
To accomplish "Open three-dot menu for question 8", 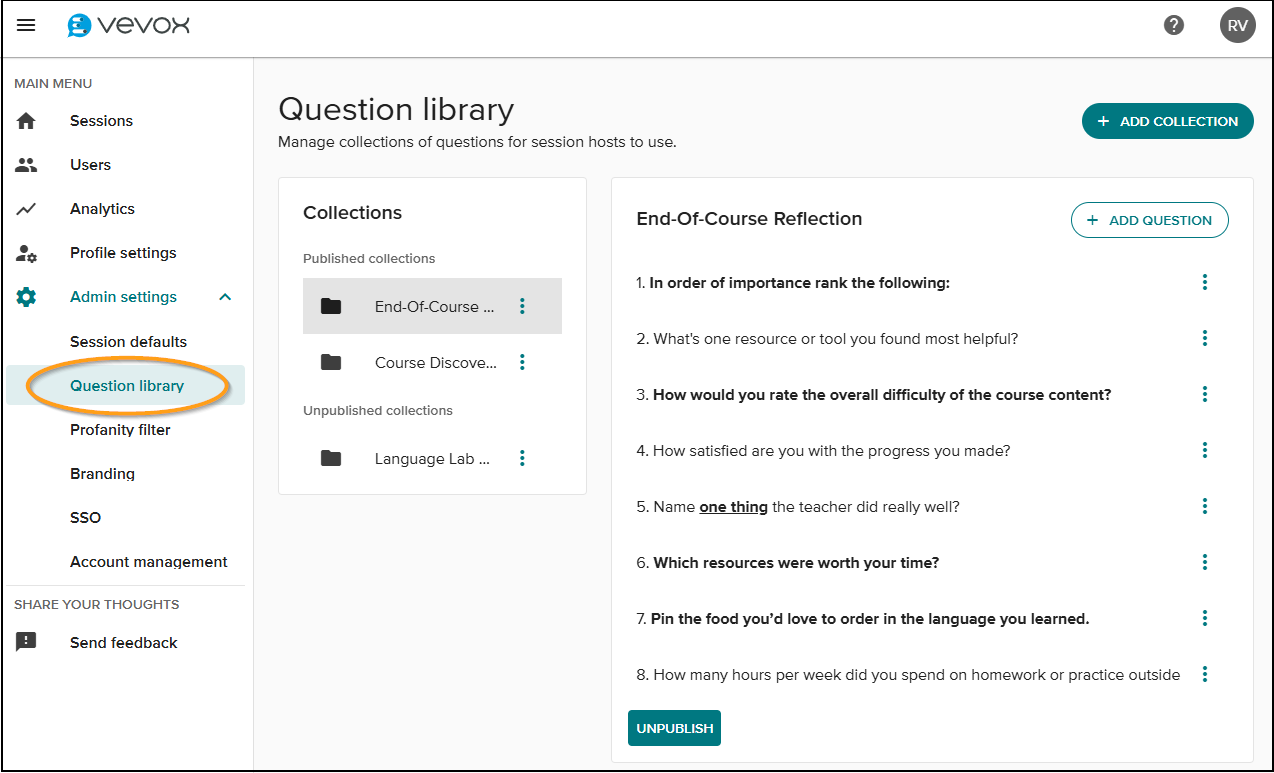I will (1205, 674).
